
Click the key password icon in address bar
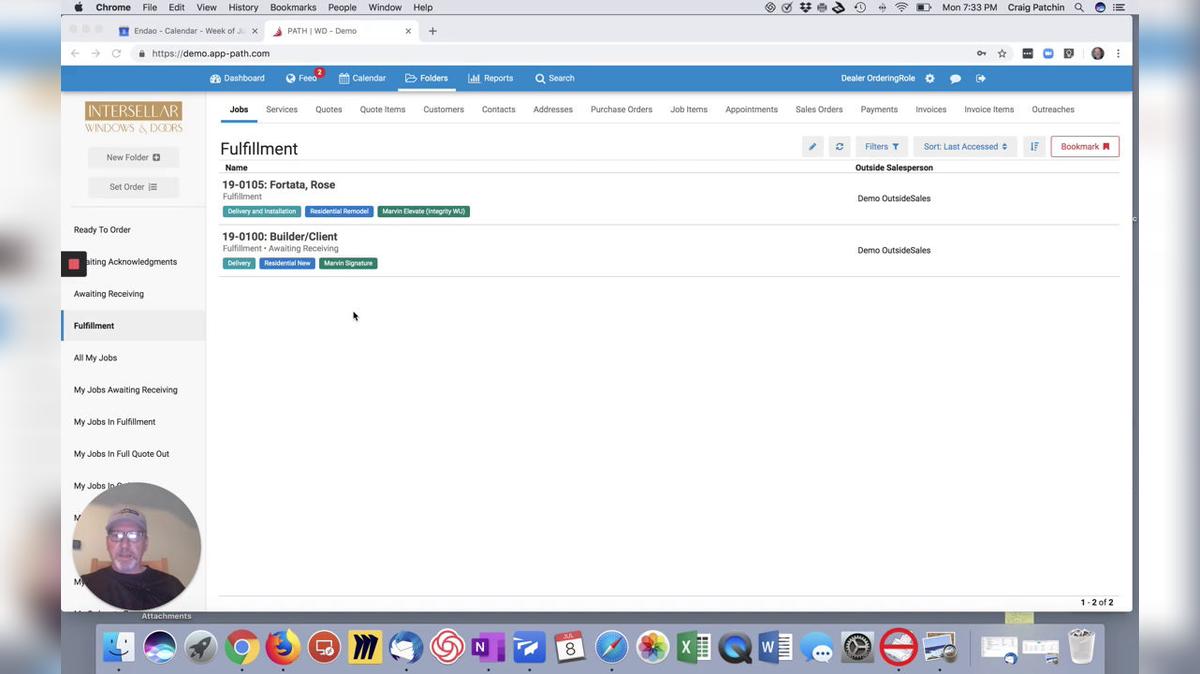(x=982, y=54)
